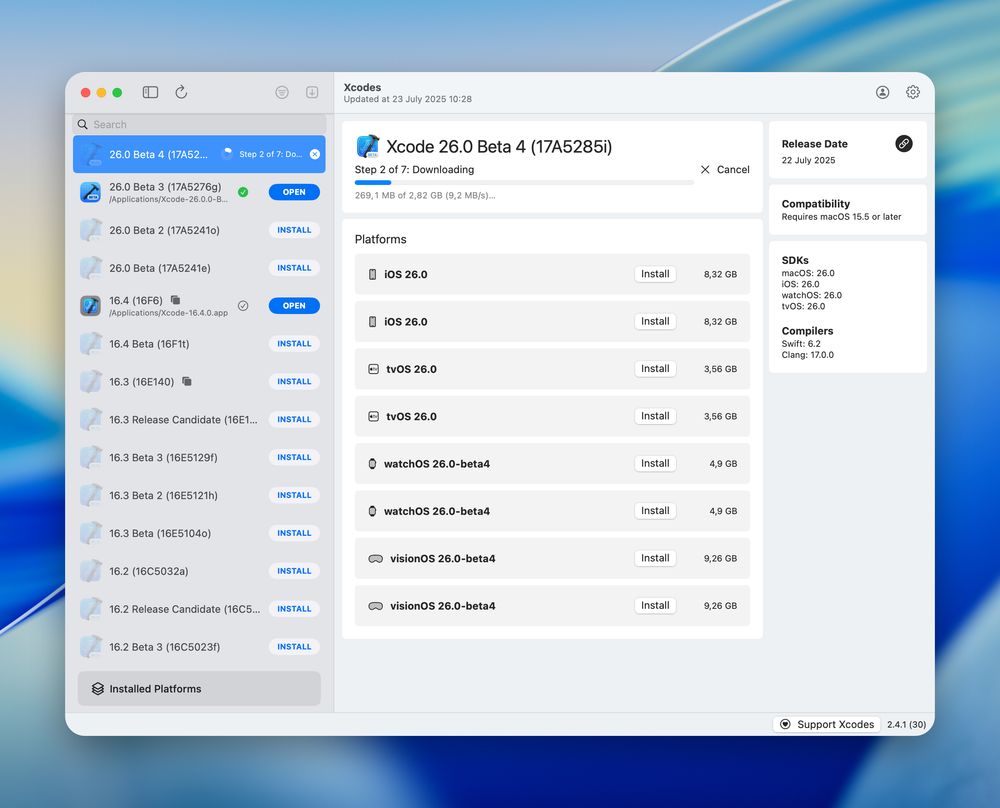The image size is (1000, 808).
Task: Install 16.4 Beta (16F1t)
Action: tap(294, 344)
